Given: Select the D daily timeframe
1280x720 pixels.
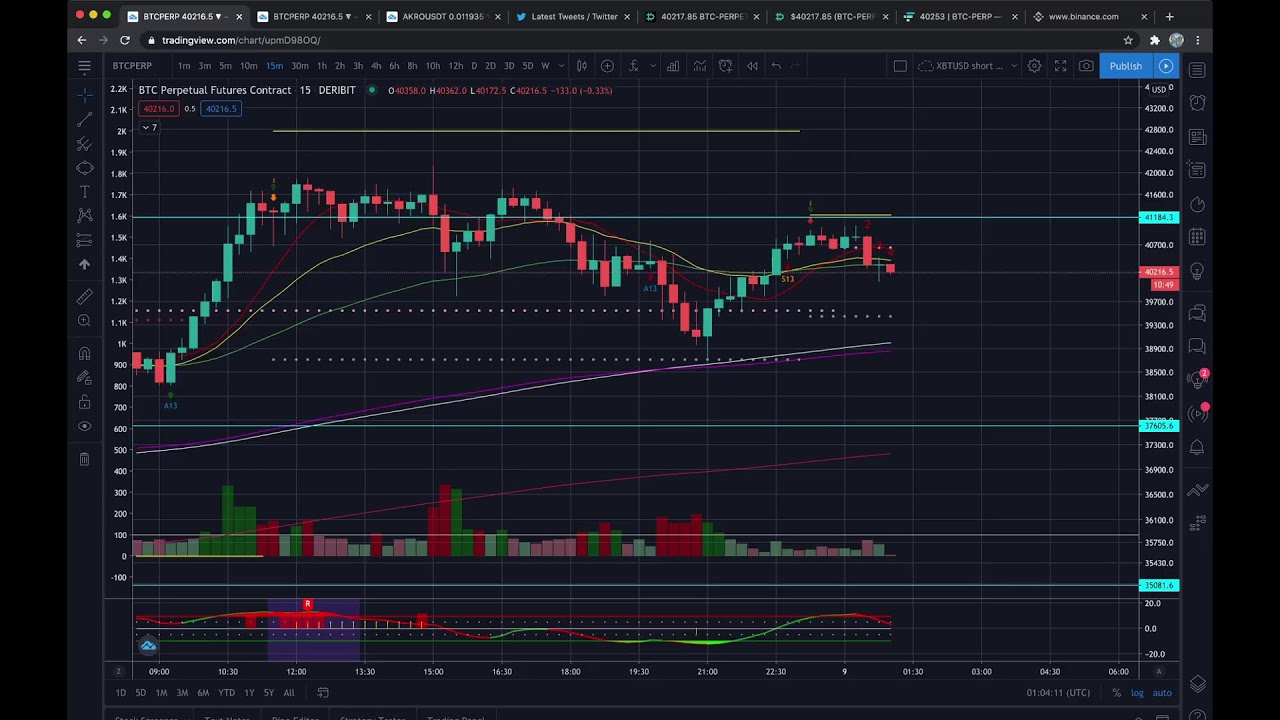Looking at the screenshot, I should 474,66.
